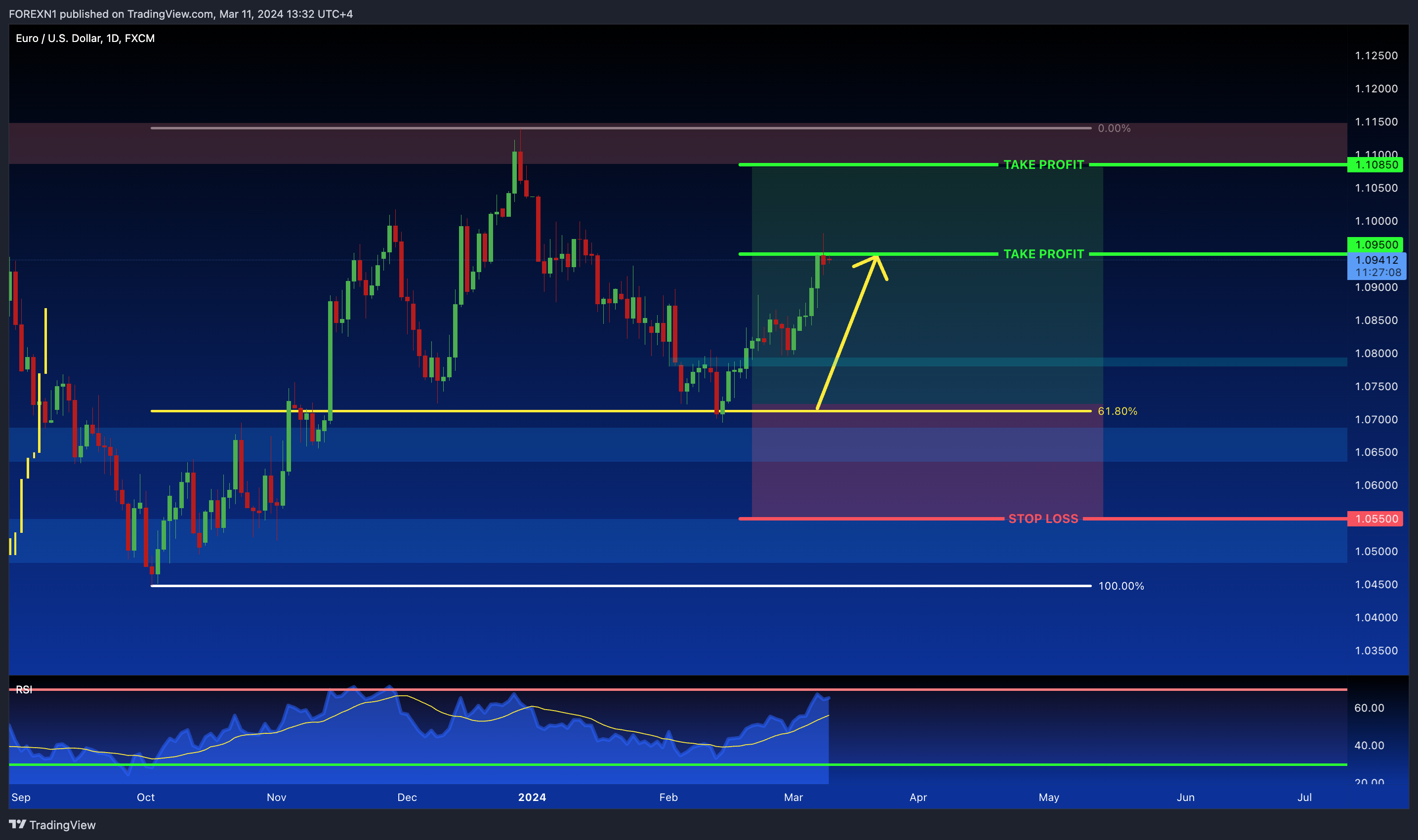Click the Sep label on the time axis

click(x=21, y=797)
